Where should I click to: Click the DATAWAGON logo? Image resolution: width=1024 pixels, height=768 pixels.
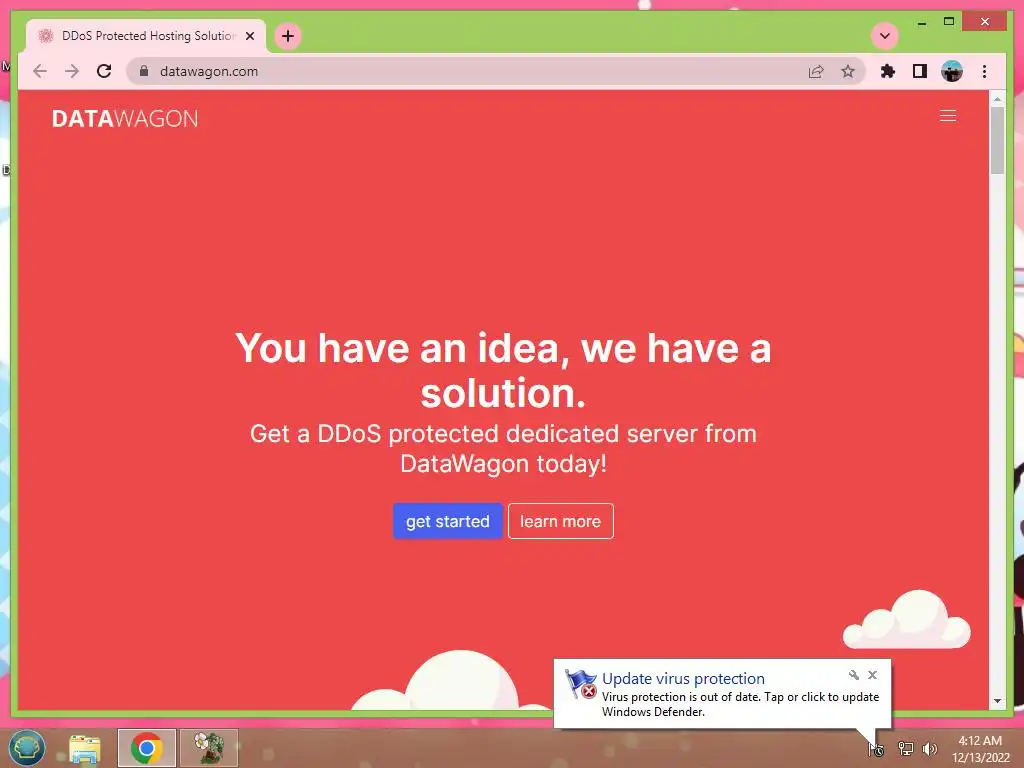coord(125,119)
